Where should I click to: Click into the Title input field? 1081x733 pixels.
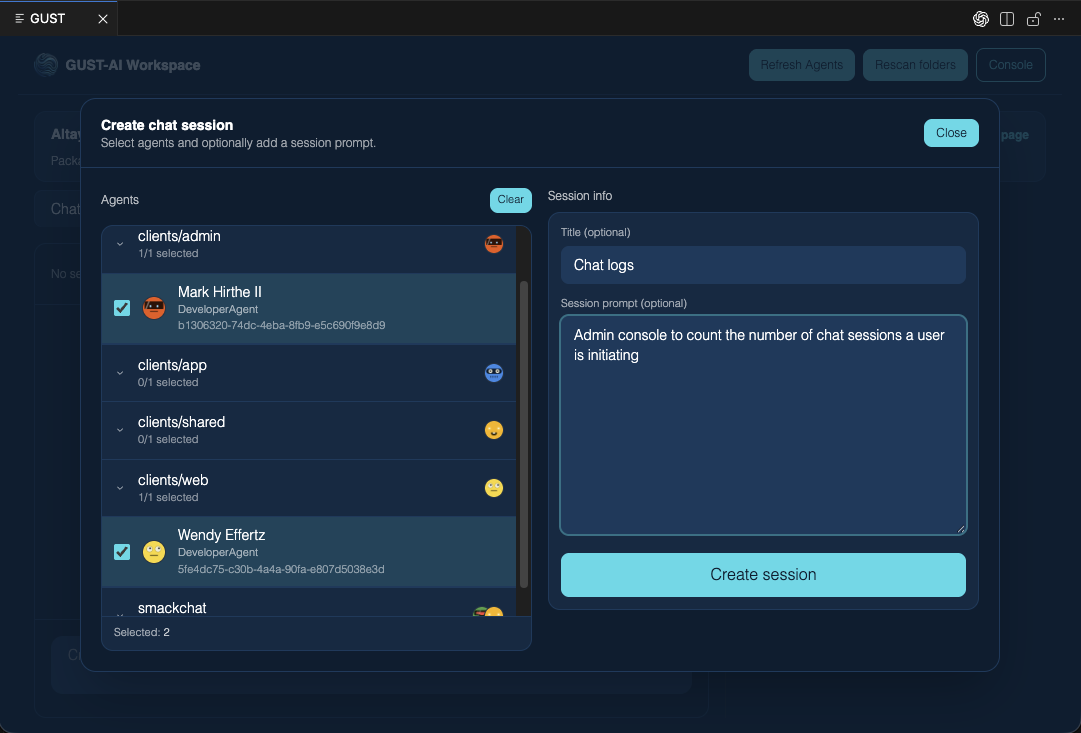coord(763,265)
